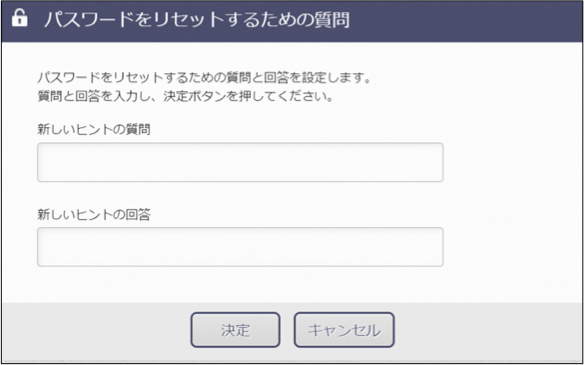Activate the empty field under 新しいヒントの回答
This screenshot has width=584, height=365.
pos(240,247)
